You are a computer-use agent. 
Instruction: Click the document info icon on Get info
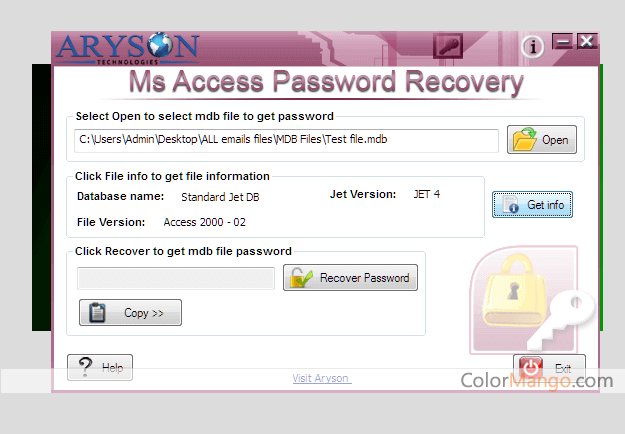click(511, 204)
